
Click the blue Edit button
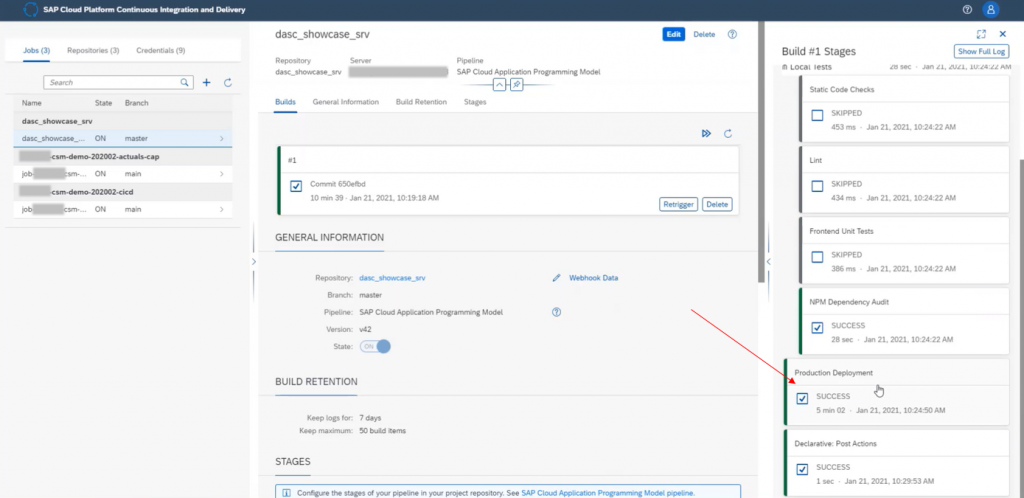tap(673, 35)
